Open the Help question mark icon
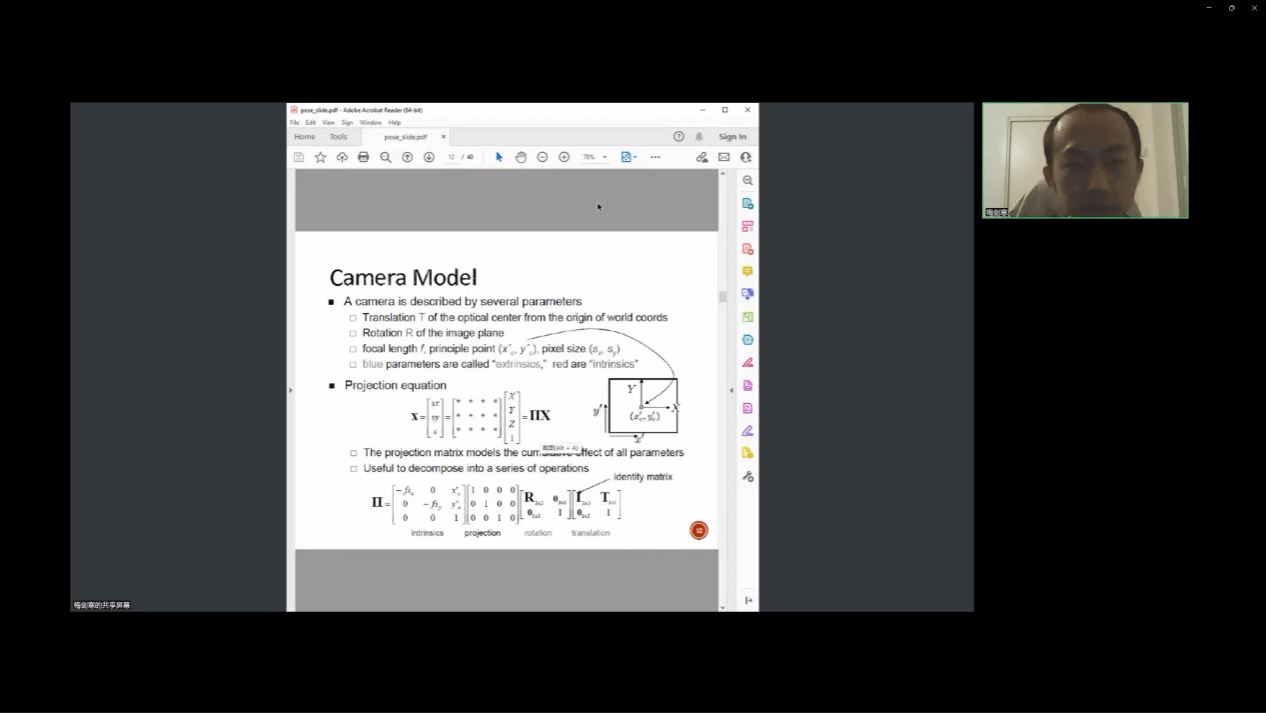This screenshot has width=1266, height=713. (679, 136)
